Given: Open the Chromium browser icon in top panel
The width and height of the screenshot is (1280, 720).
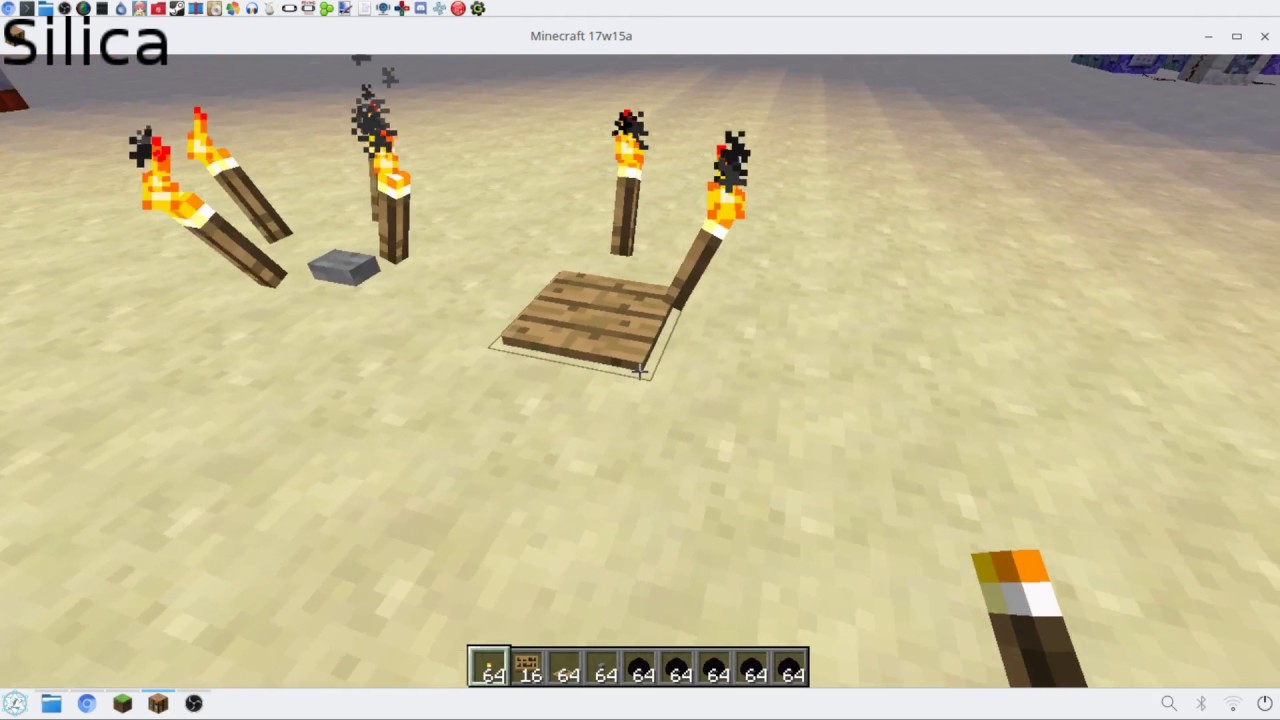Looking at the screenshot, I should [8, 8].
